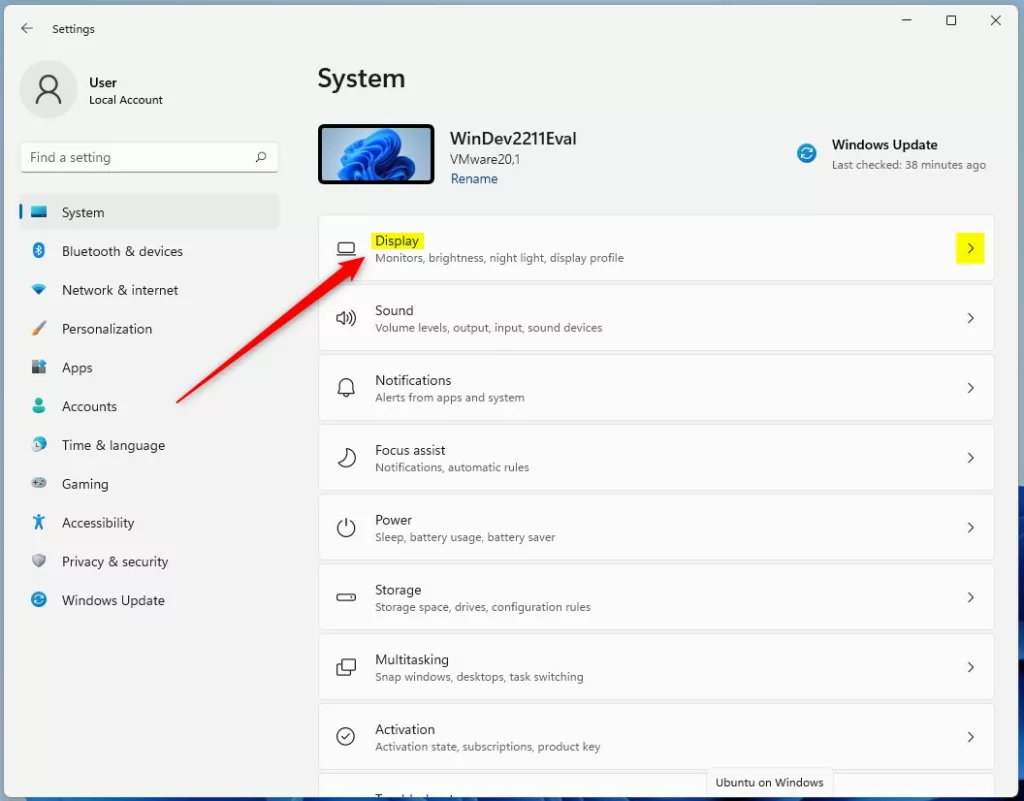Click the Sound speaker icon
1024x801 pixels.
(x=346, y=318)
